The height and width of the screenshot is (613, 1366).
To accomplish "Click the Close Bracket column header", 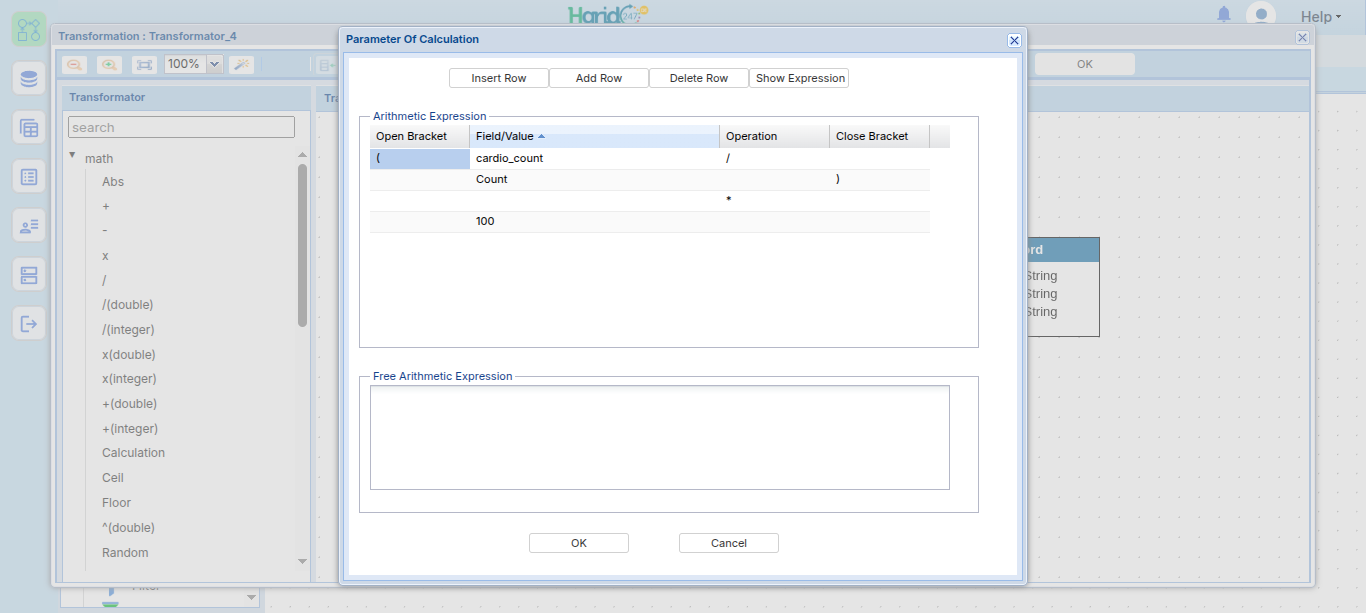I will 880,136.
